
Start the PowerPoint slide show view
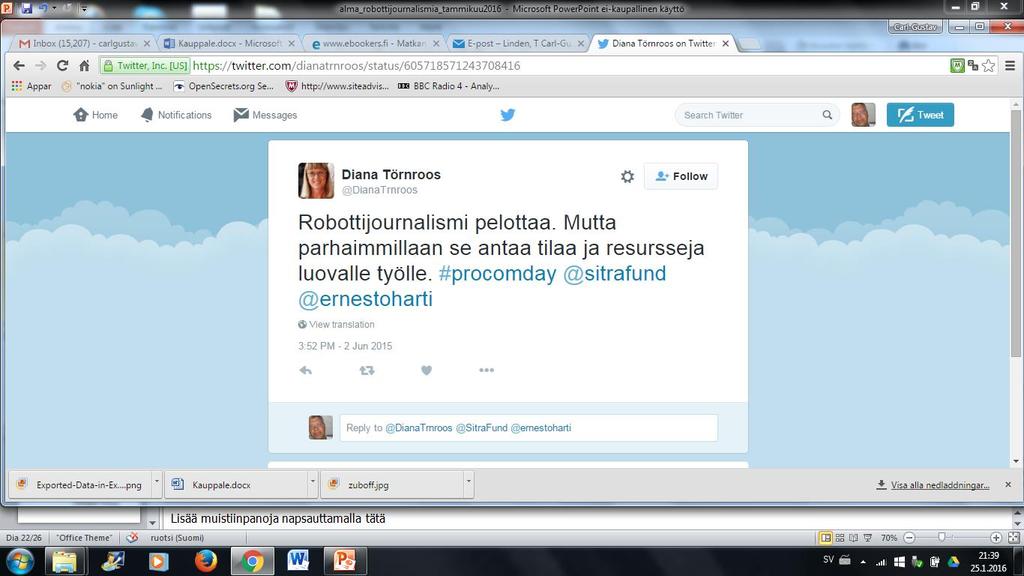[x=868, y=537]
